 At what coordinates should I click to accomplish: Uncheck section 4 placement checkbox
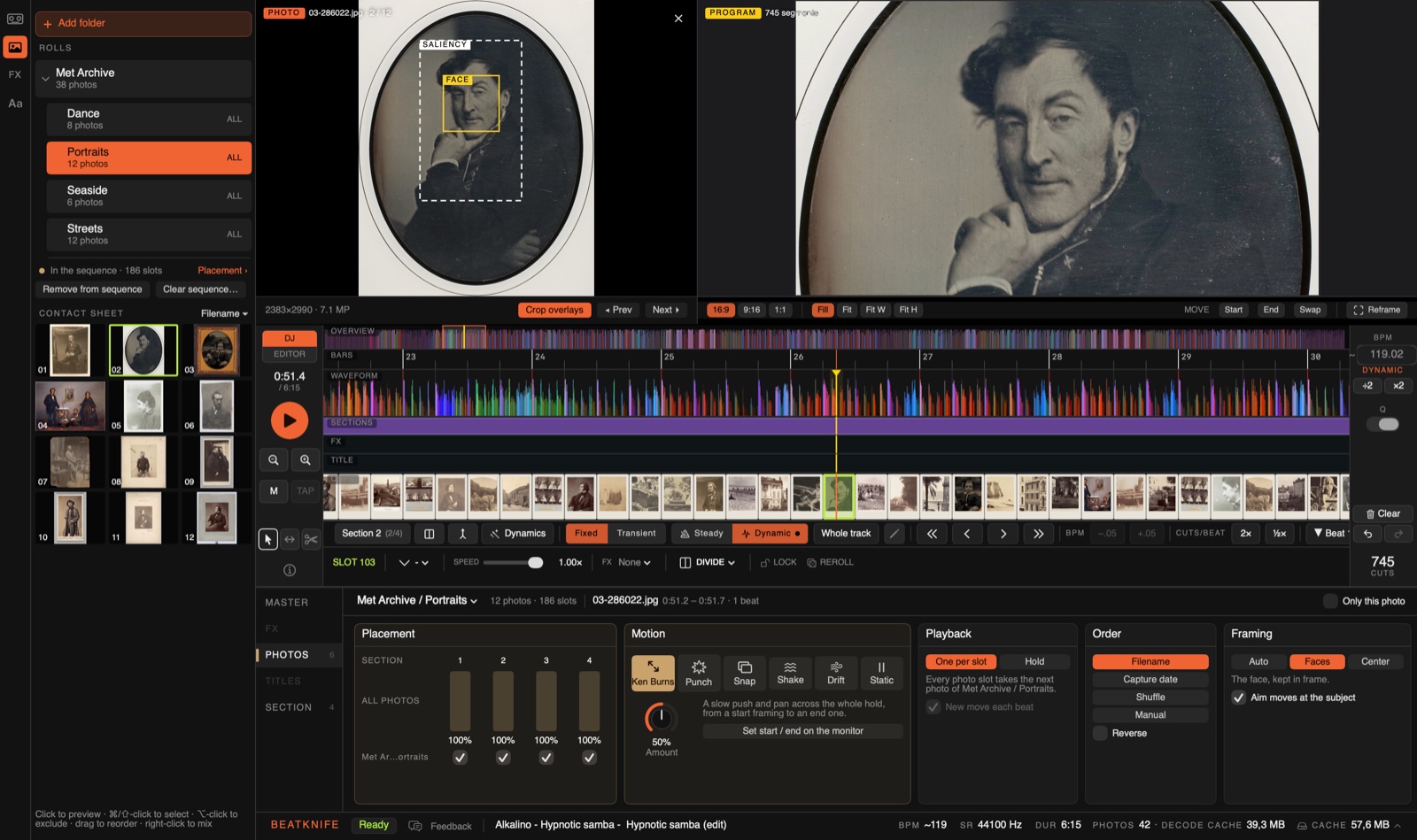click(x=589, y=758)
